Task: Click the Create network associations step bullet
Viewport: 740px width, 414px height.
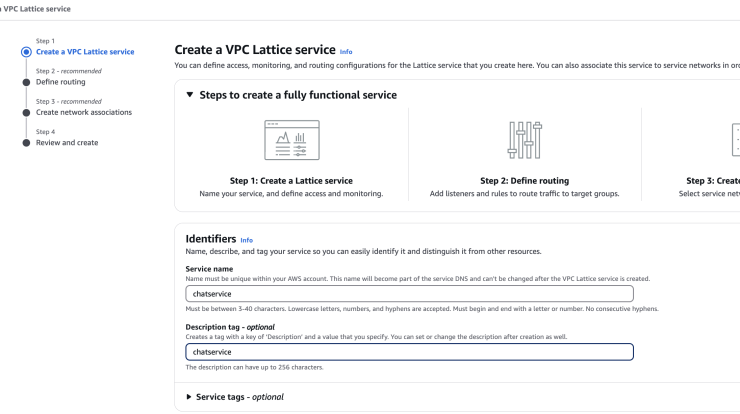Action: (x=26, y=112)
